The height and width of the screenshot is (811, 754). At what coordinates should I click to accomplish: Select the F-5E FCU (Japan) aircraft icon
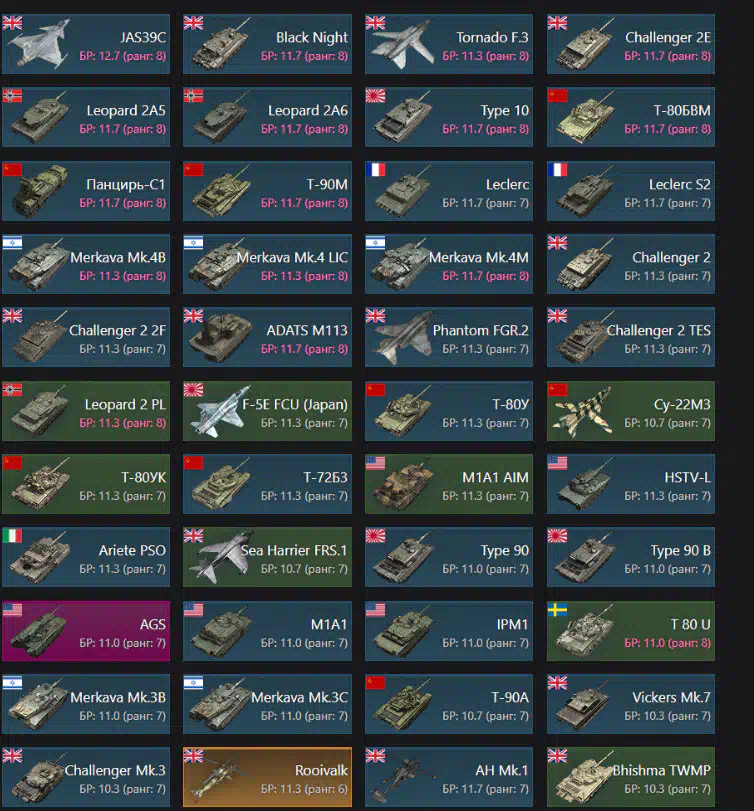220,411
